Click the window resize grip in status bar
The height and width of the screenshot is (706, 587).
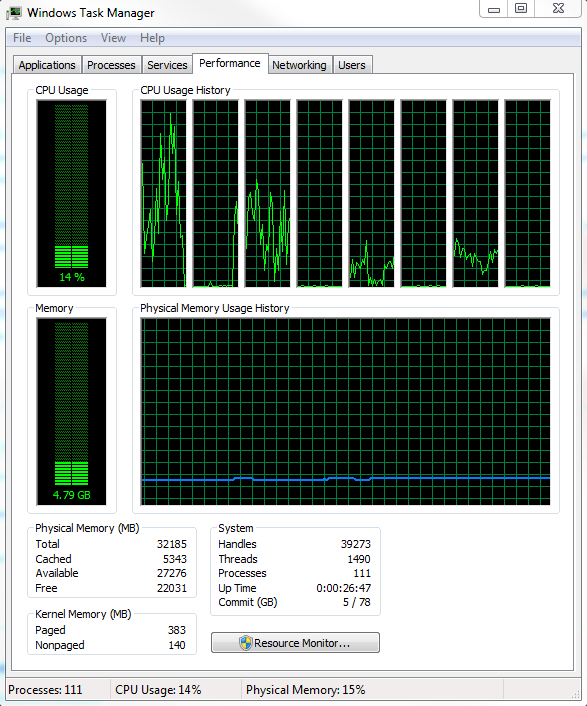coord(575,694)
